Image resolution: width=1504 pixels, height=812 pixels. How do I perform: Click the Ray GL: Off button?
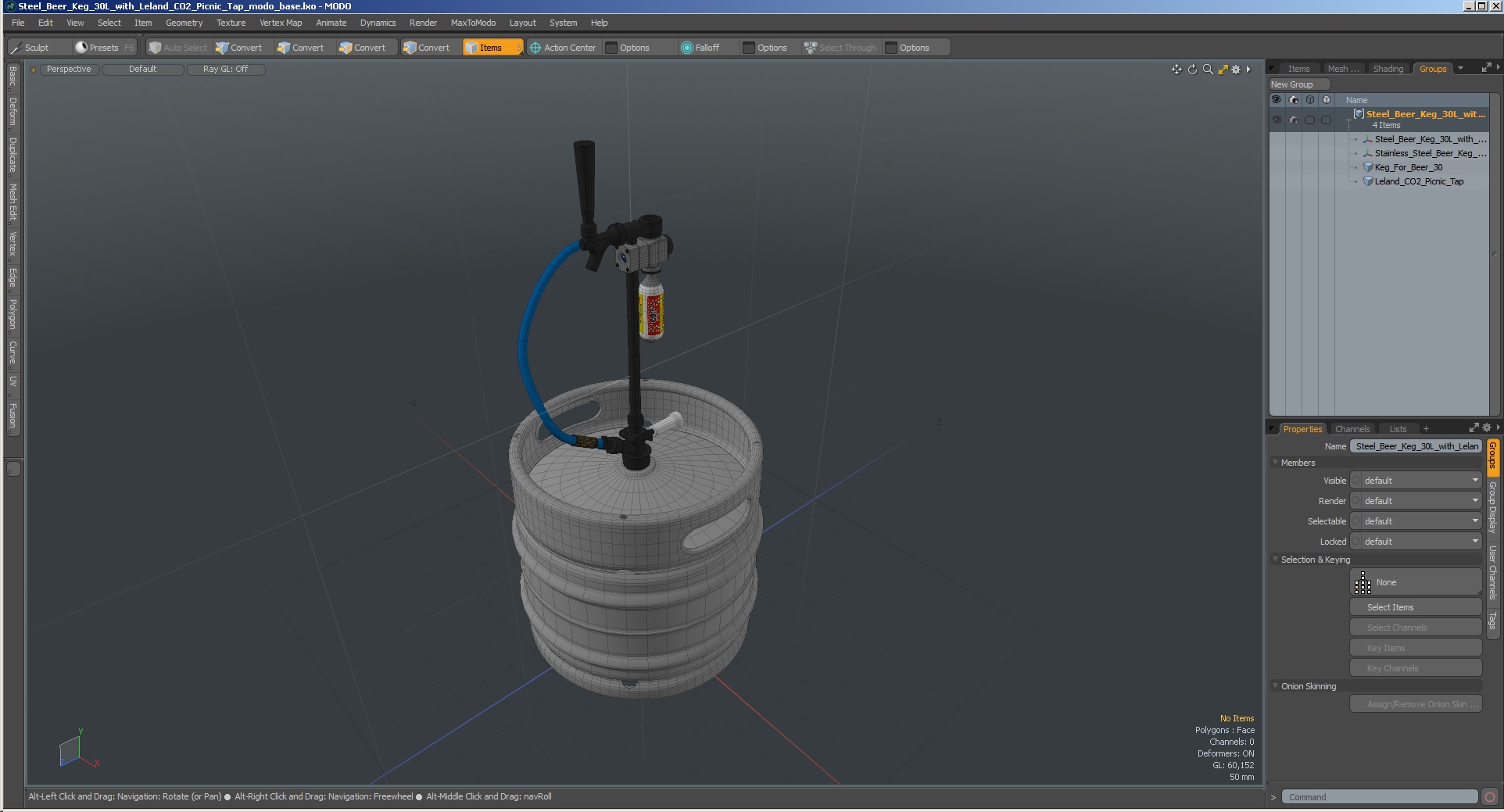coord(226,70)
